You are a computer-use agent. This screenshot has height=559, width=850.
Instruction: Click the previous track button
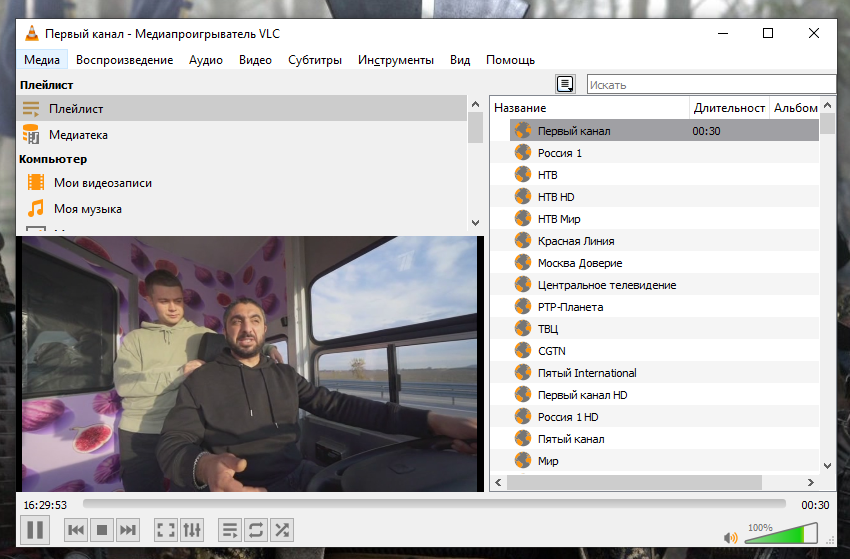tap(76, 530)
